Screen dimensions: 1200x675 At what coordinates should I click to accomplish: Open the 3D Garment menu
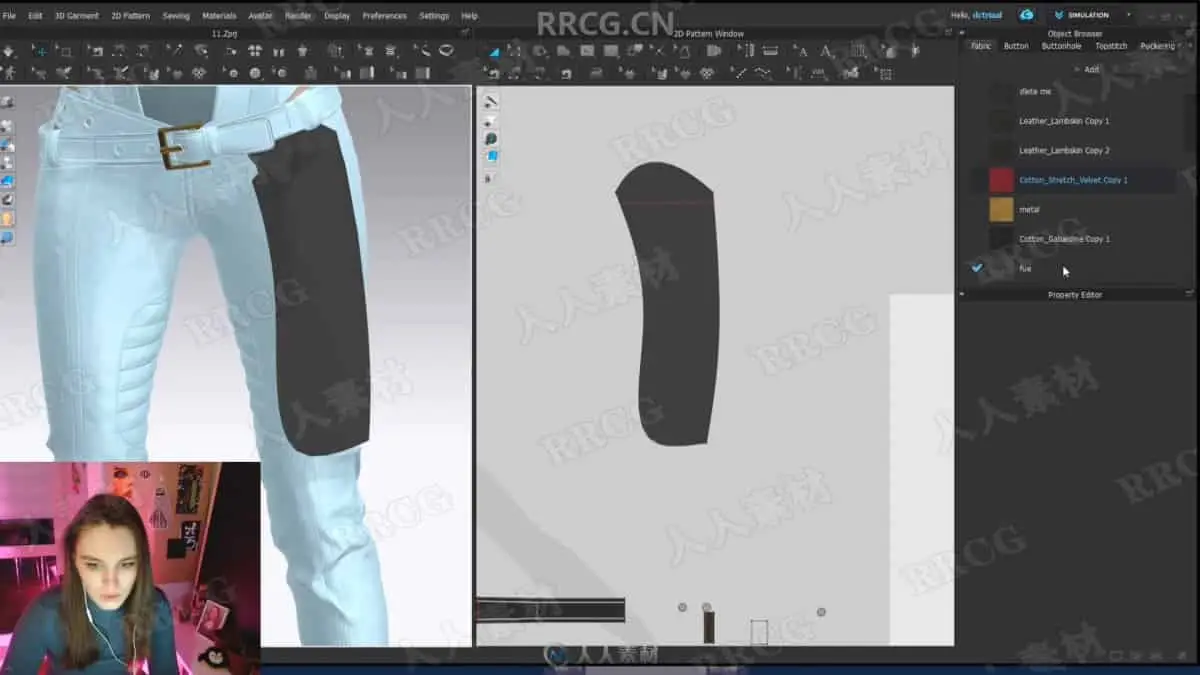[x=76, y=16]
